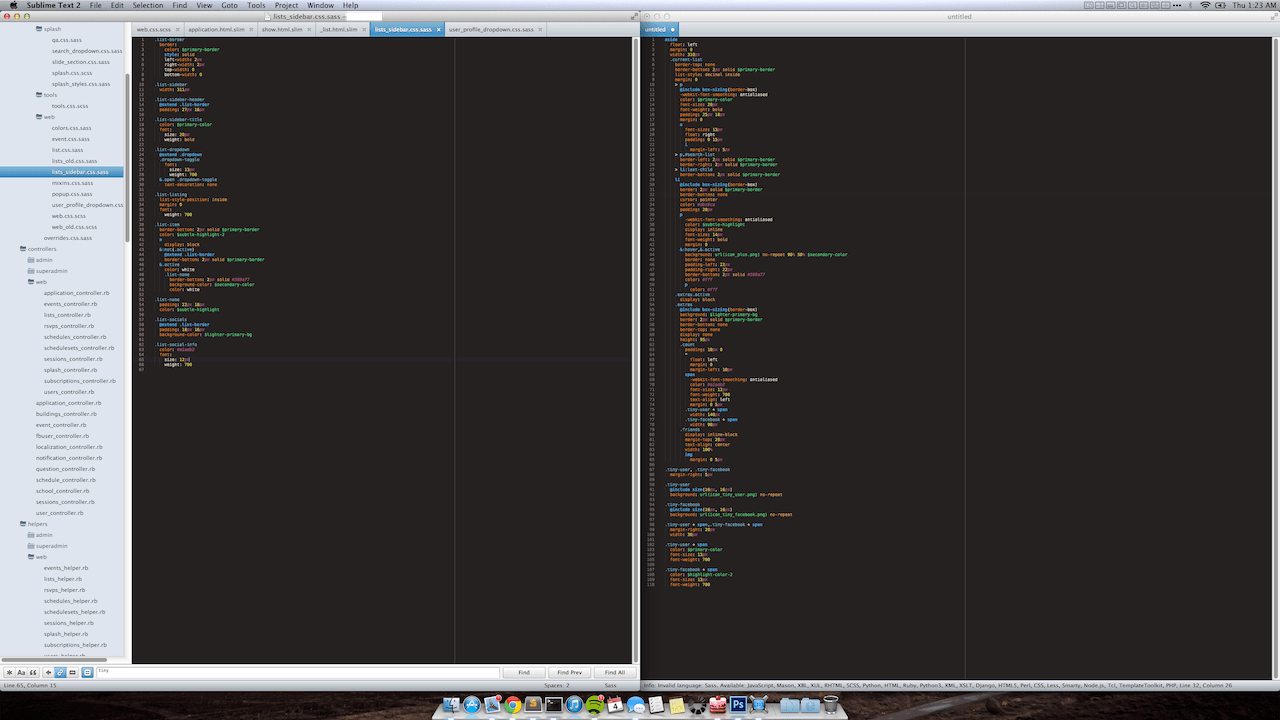Image resolution: width=1280 pixels, height=720 pixels.
Task: Click the Find All button
Action: [x=614, y=672]
